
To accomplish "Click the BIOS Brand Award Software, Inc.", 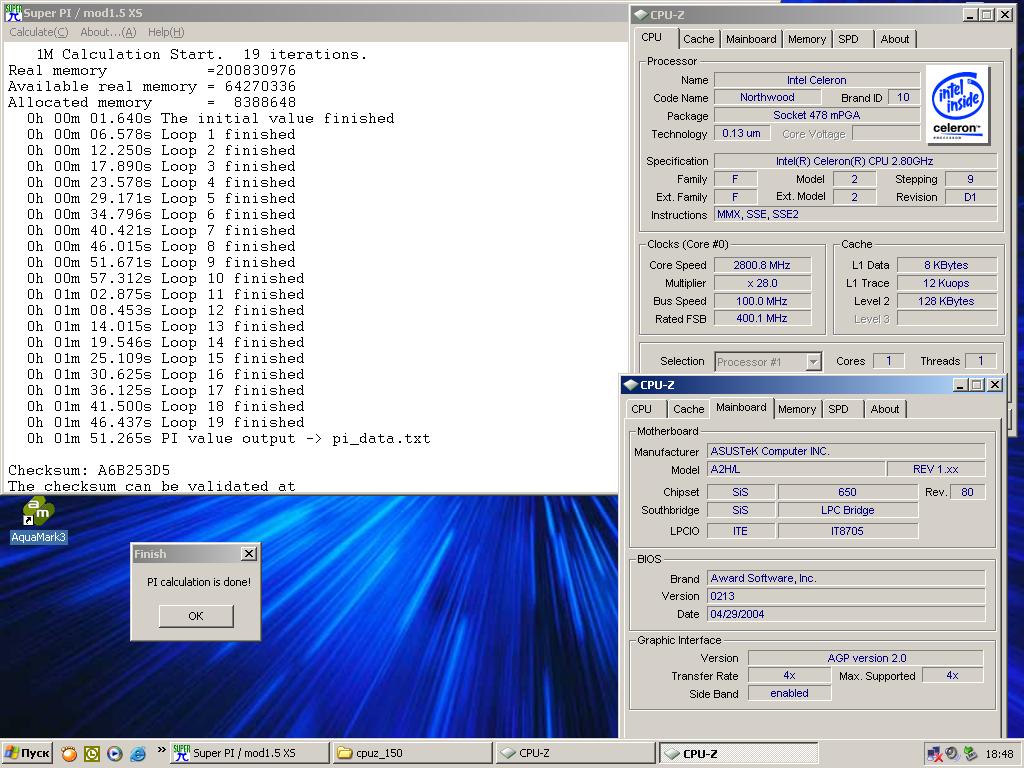I will (x=846, y=578).
